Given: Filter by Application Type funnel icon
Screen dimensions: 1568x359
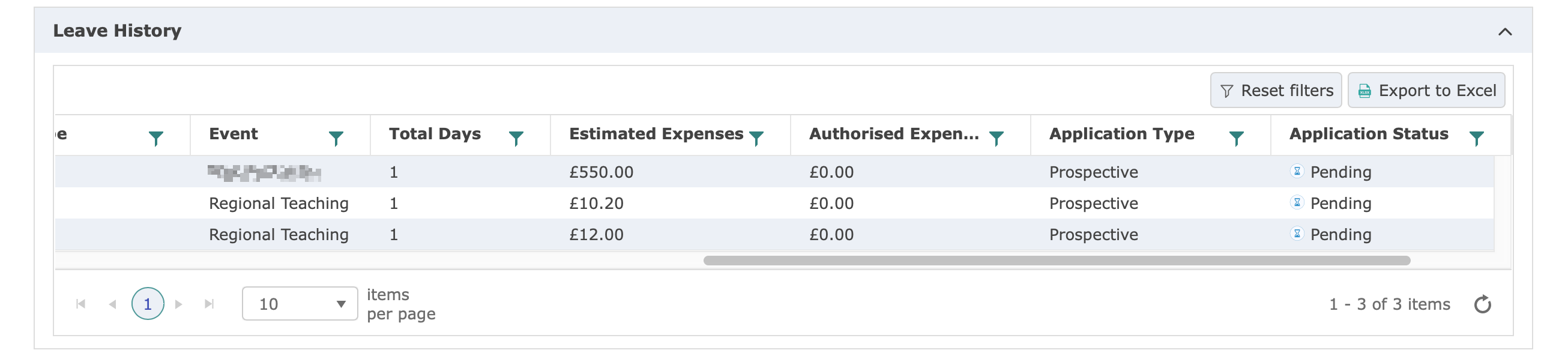Looking at the screenshot, I should (x=1235, y=138).
